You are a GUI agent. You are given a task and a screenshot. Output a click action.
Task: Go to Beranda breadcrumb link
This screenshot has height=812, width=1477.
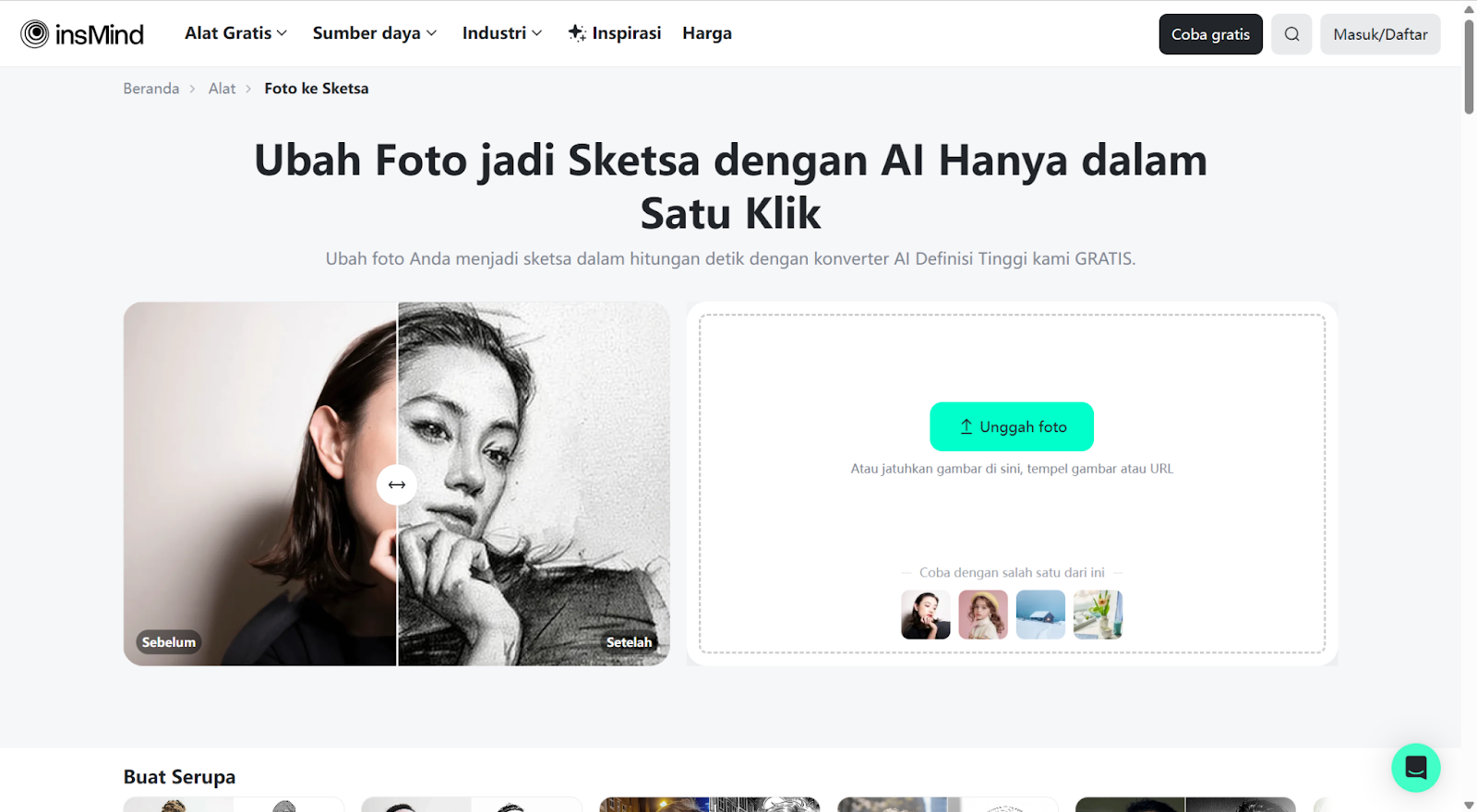pos(151,89)
